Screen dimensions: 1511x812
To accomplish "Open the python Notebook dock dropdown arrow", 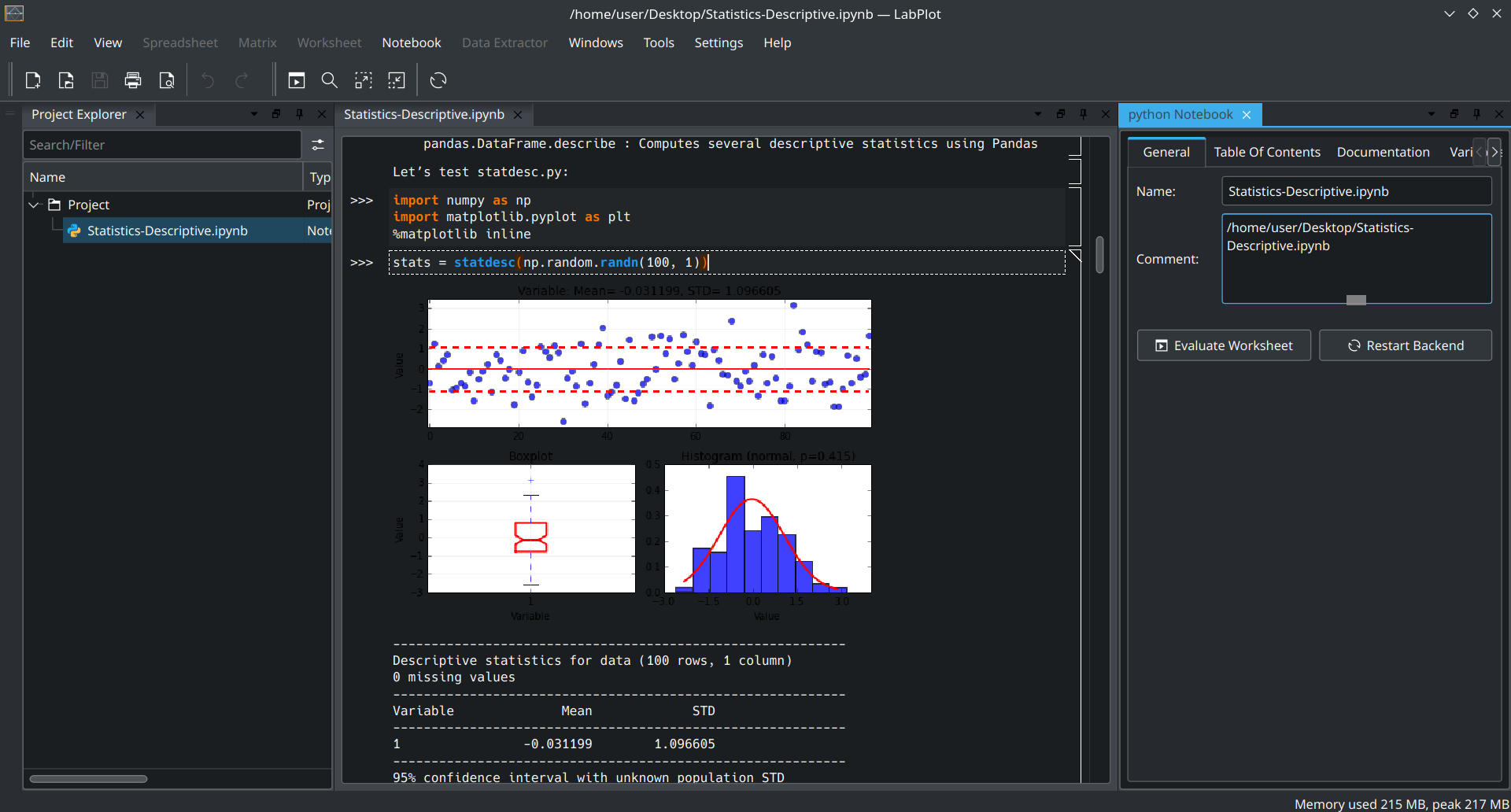I will [x=1431, y=114].
